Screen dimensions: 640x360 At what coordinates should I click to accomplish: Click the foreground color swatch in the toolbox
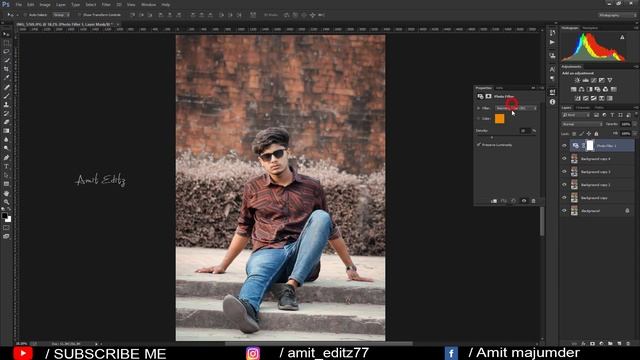point(4,216)
